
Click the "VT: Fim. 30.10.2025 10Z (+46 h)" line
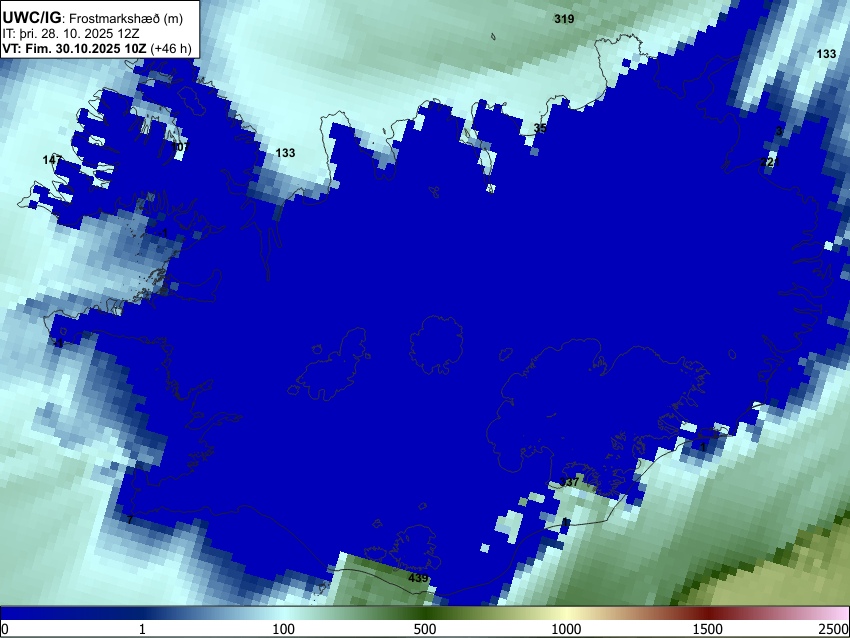click(x=97, y=48)
